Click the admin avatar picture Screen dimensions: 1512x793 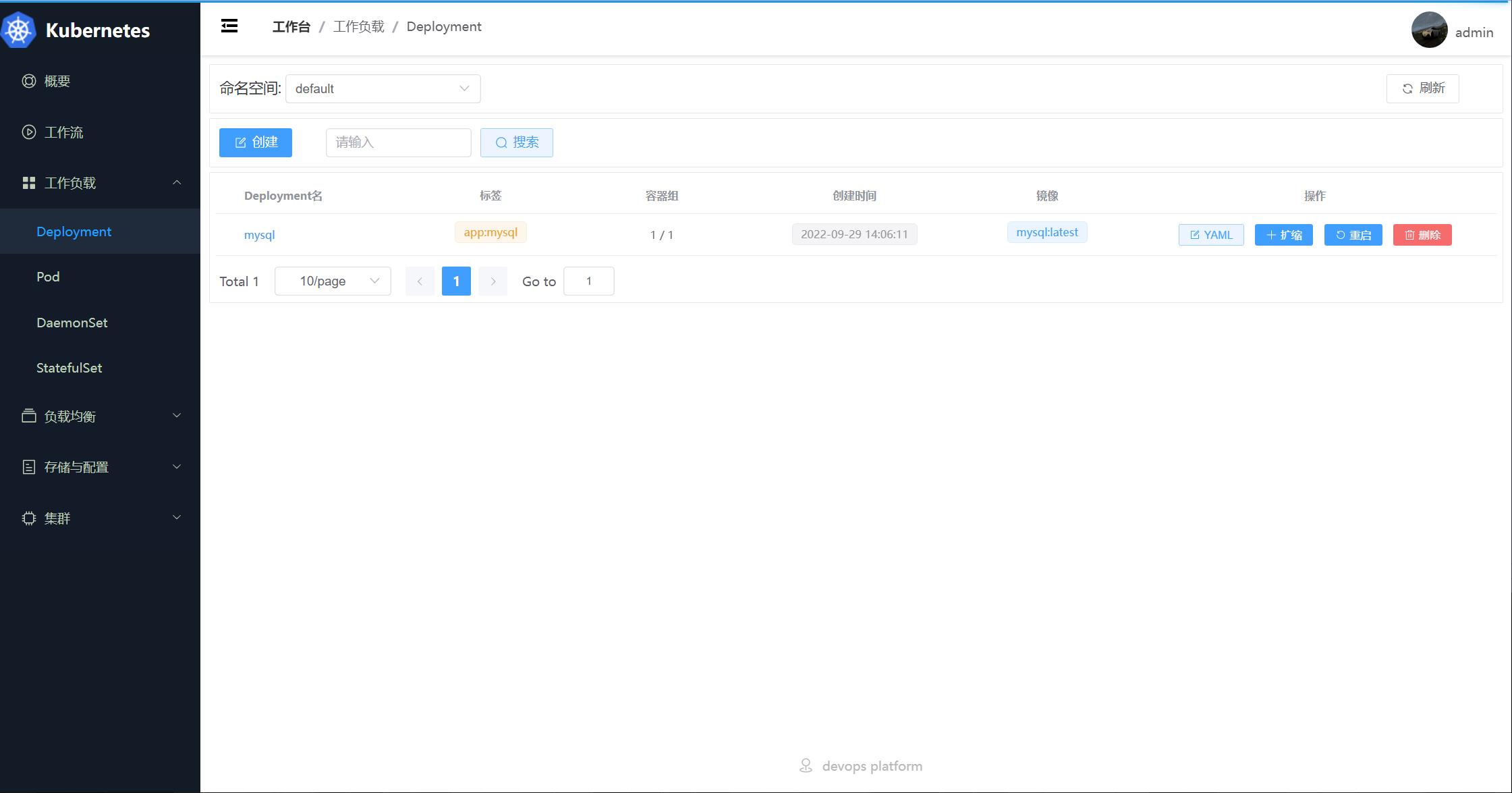pyautogui.click(x=1429, y=30)
